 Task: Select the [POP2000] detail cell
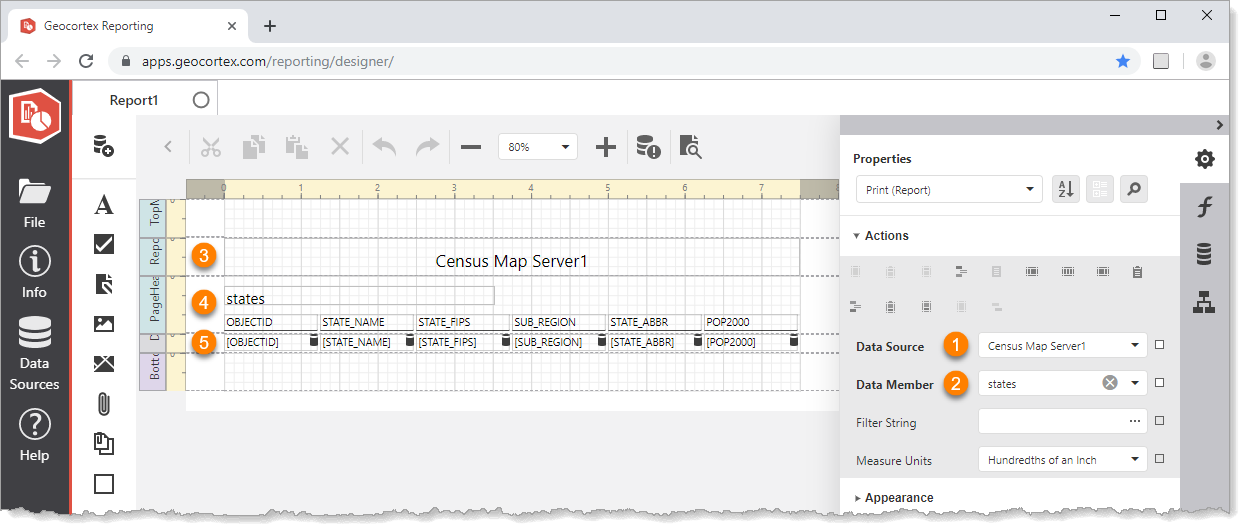pos(751,342)
